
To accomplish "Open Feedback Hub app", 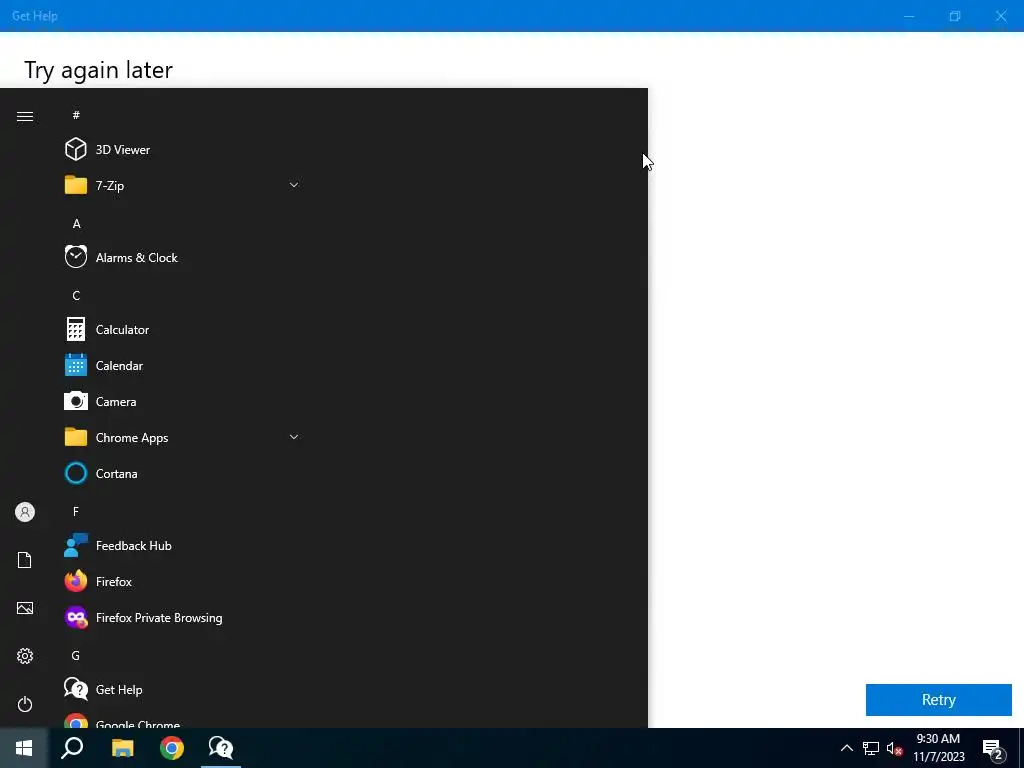I will pos(183,545).
